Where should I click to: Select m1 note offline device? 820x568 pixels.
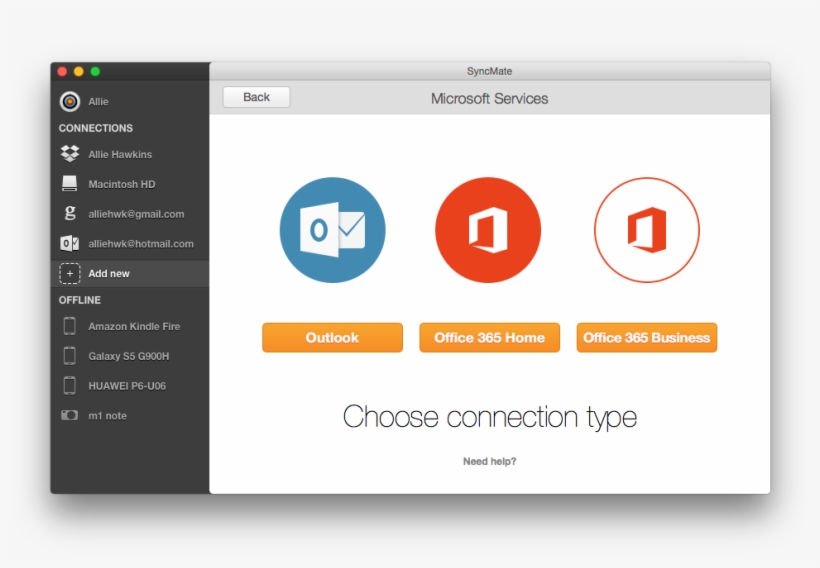[x=130, y=416]
